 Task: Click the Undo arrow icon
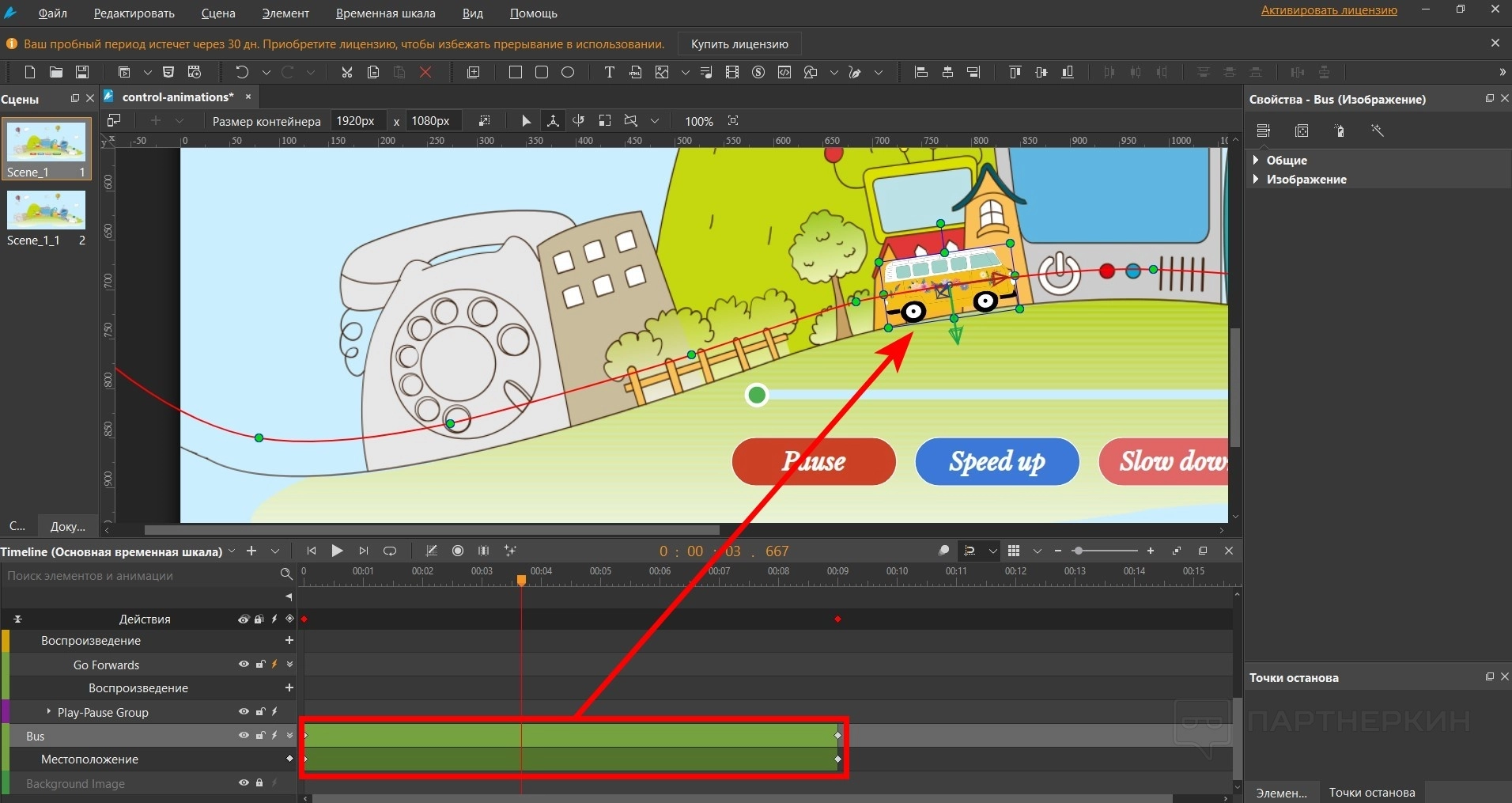coord(242,72)
